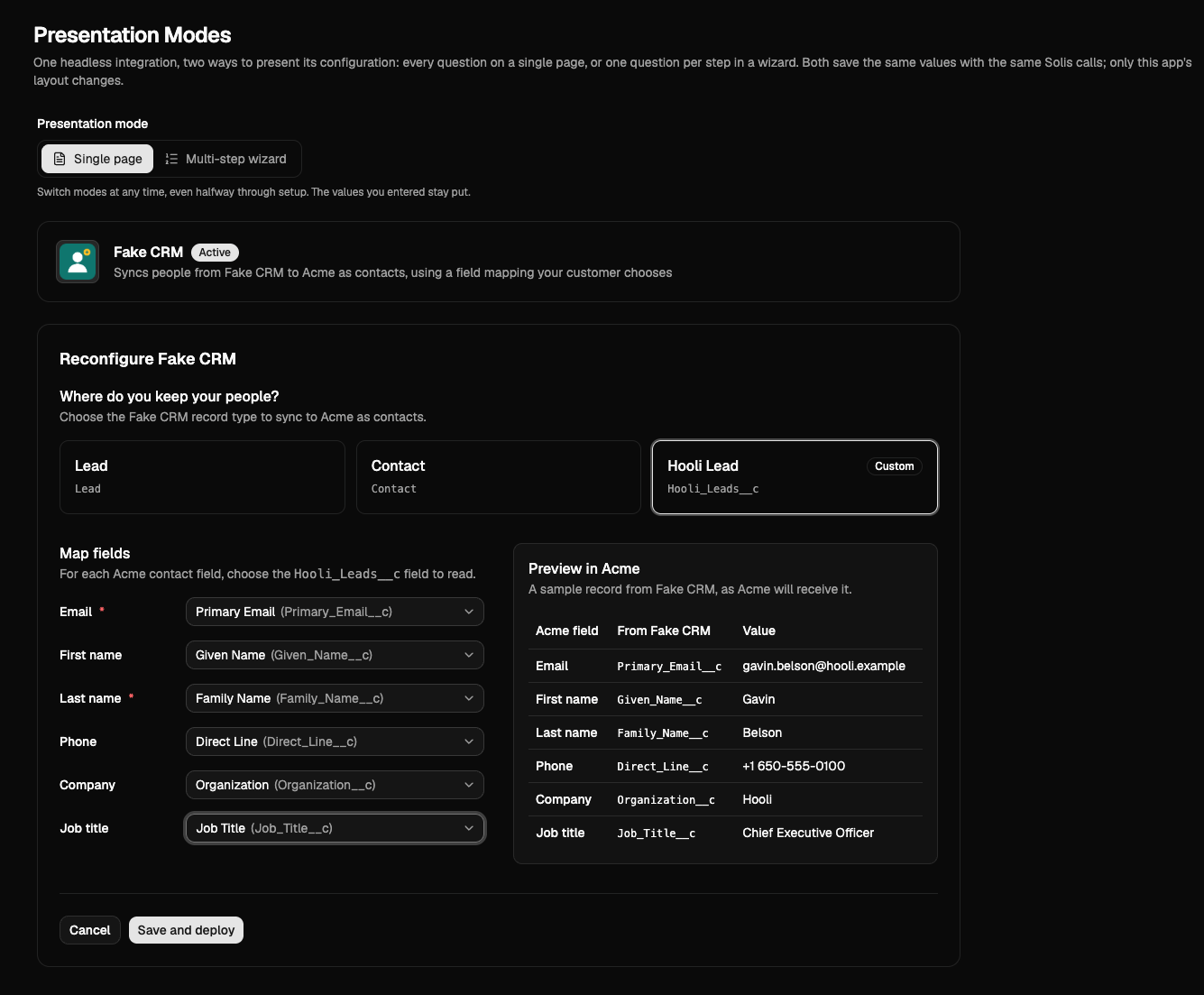Viewport: 1204px width, 995px height.
Task: Cancel the reconfiguration
Action: (x=90, y=930)
